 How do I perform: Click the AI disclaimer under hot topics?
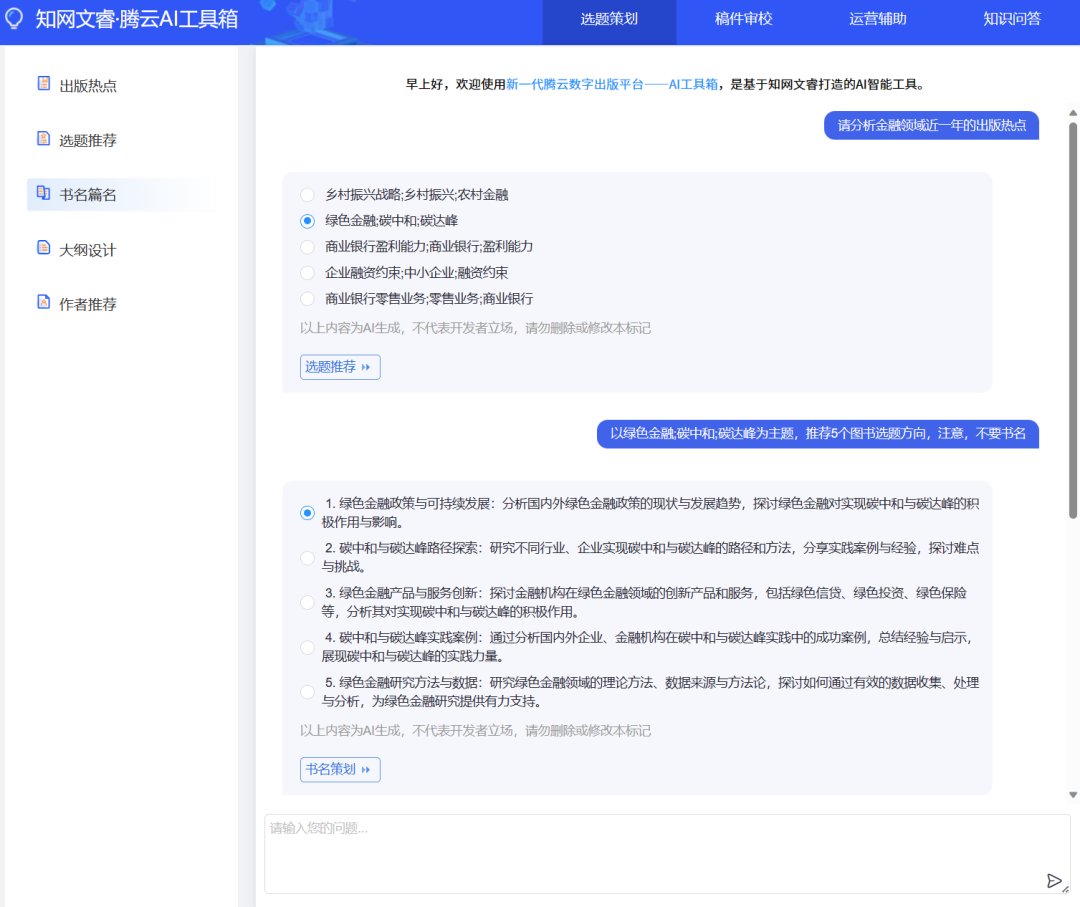[475, 329]
